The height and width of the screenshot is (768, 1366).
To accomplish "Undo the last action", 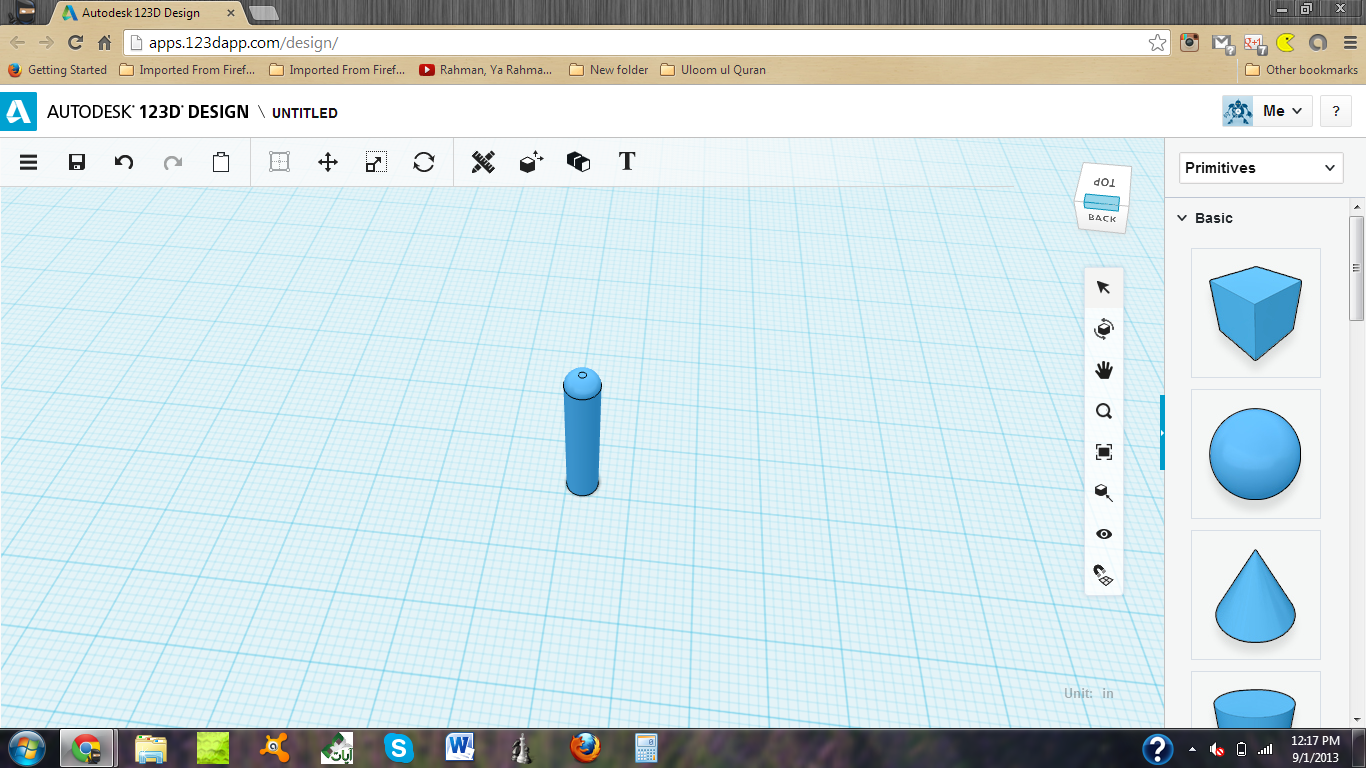I will tap(124, 162).
